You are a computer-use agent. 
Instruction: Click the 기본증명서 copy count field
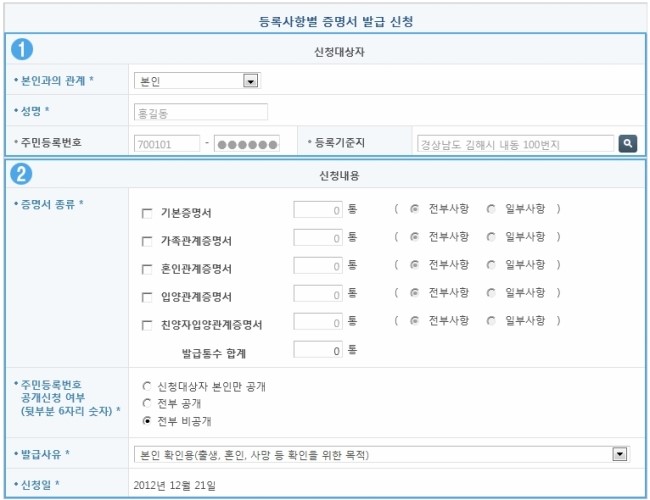point(318,209)
